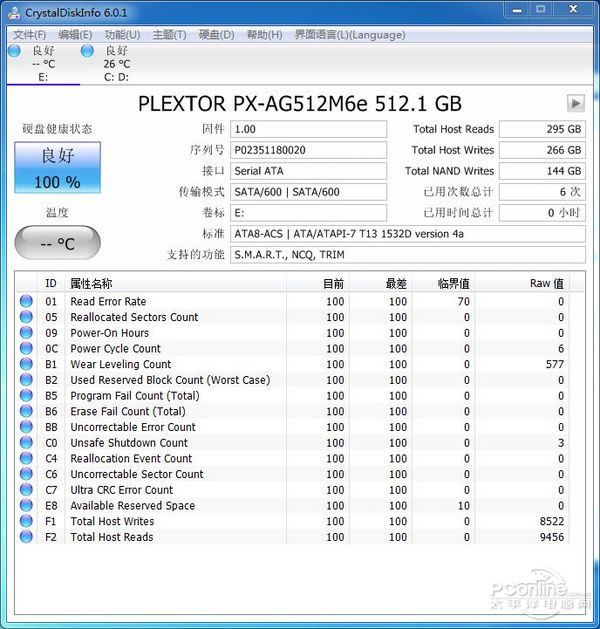This screenshot has height=629, width=600.
Task: Click status circle for Read Error Rate
Action: 26,301
